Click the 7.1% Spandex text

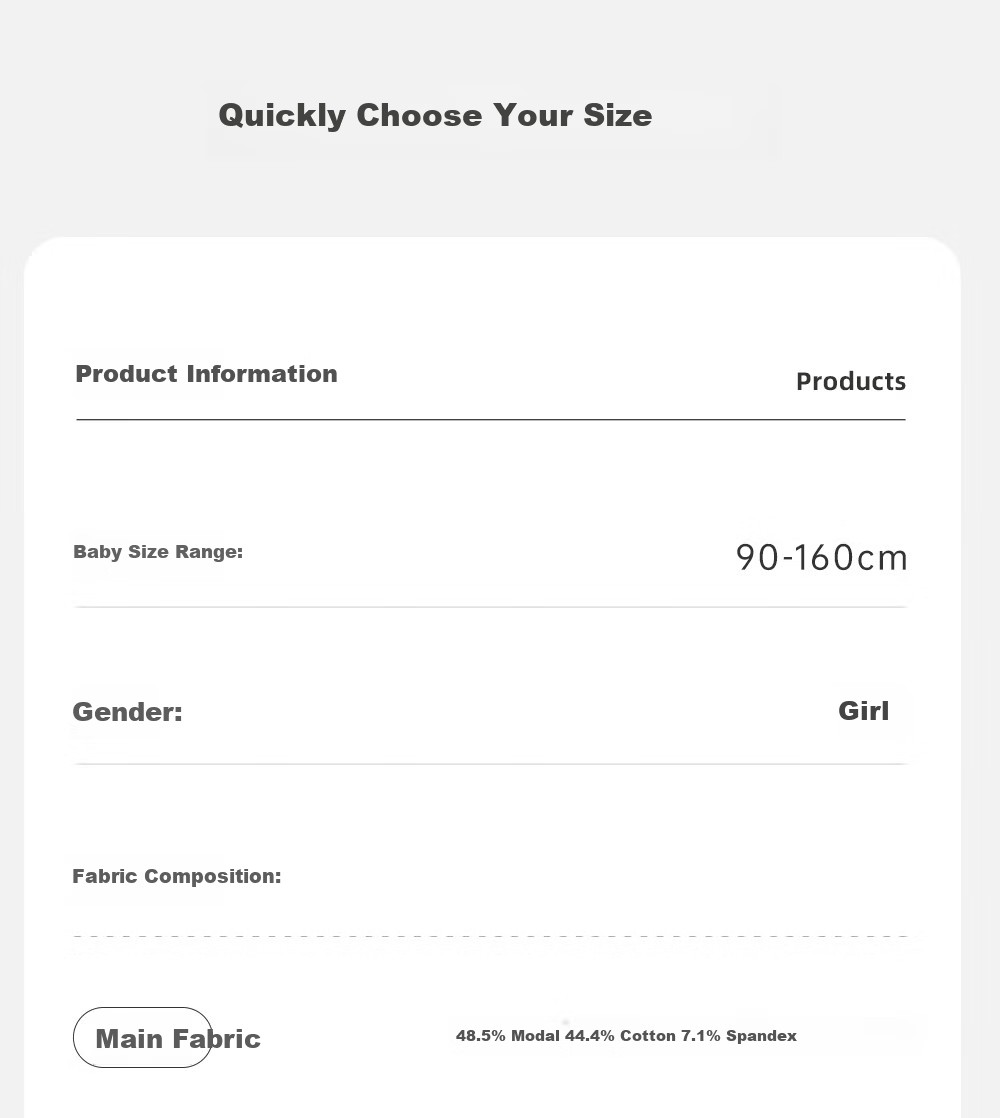[x=739, y=1036]
